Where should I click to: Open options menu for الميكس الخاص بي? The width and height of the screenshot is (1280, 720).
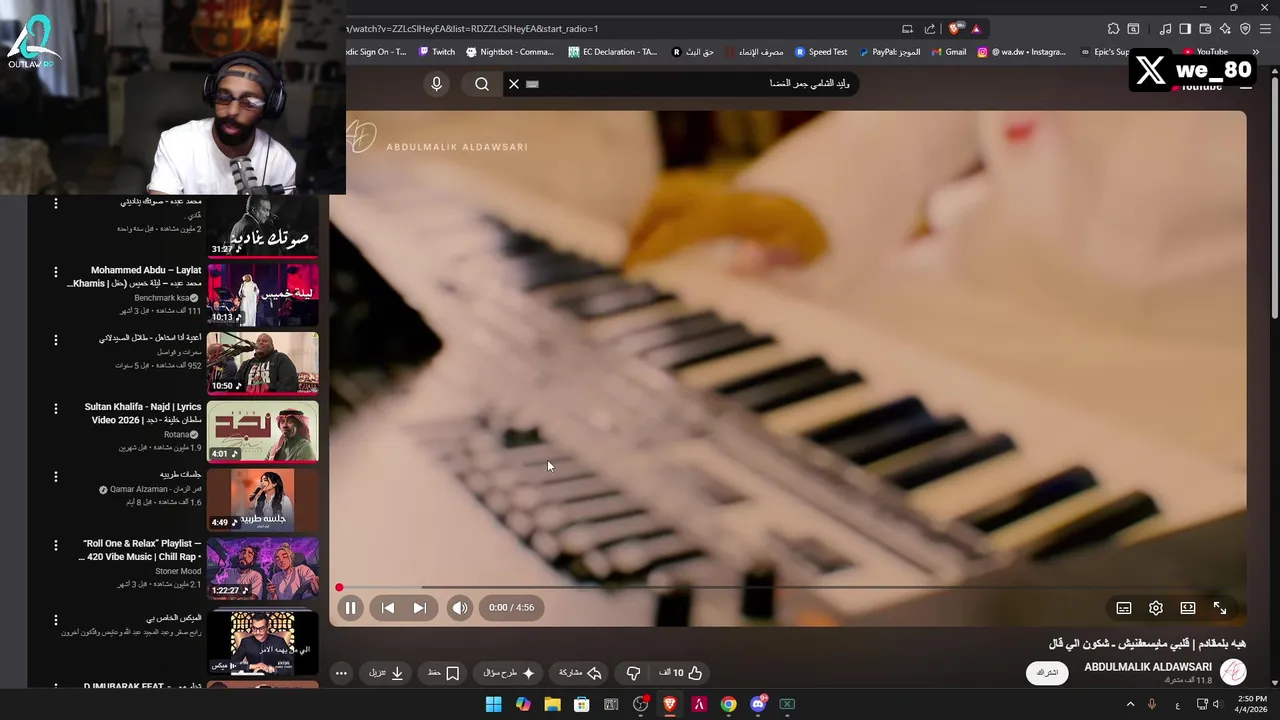(55, 619)
